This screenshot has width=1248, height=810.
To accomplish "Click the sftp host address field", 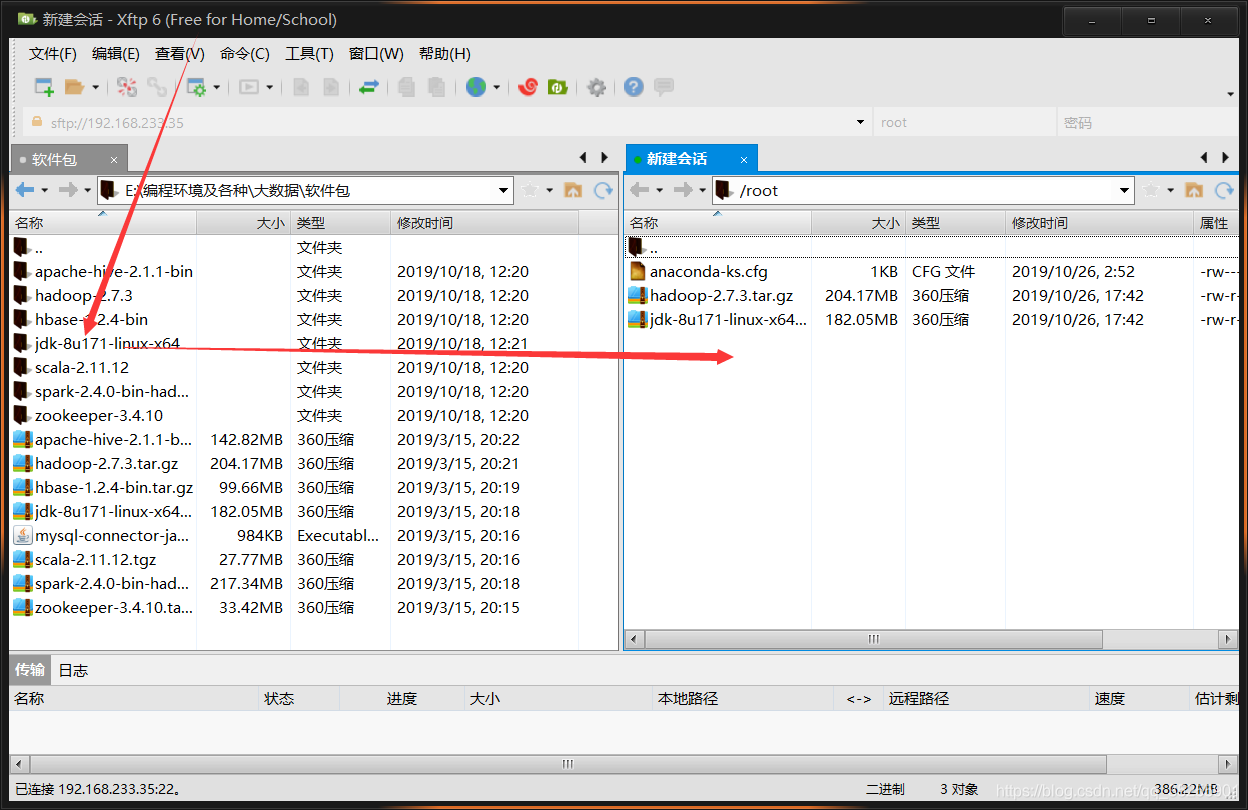I will click(447, 122).
